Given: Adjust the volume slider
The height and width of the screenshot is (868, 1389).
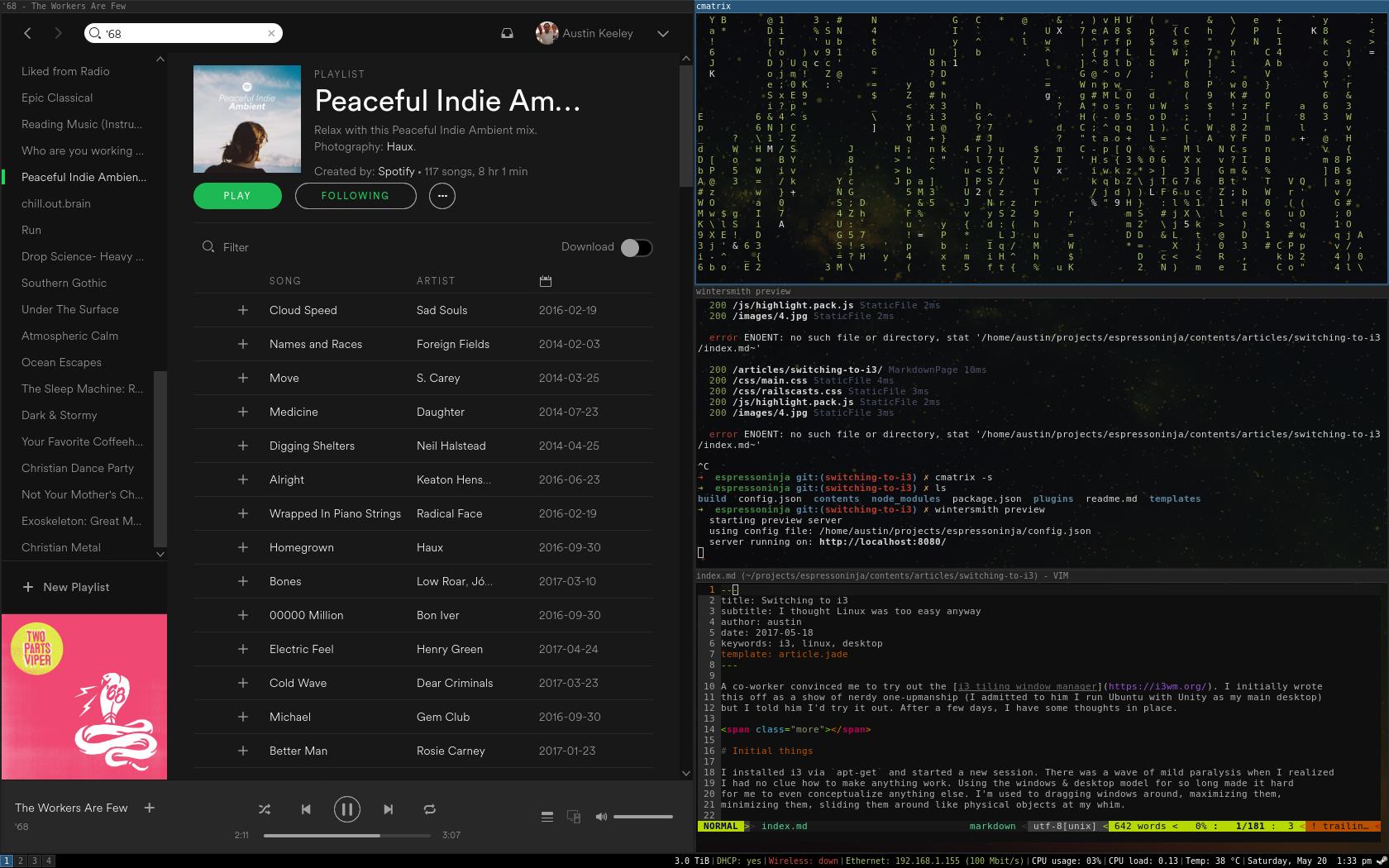Looking at the screenshot, I should click(643, 817).
